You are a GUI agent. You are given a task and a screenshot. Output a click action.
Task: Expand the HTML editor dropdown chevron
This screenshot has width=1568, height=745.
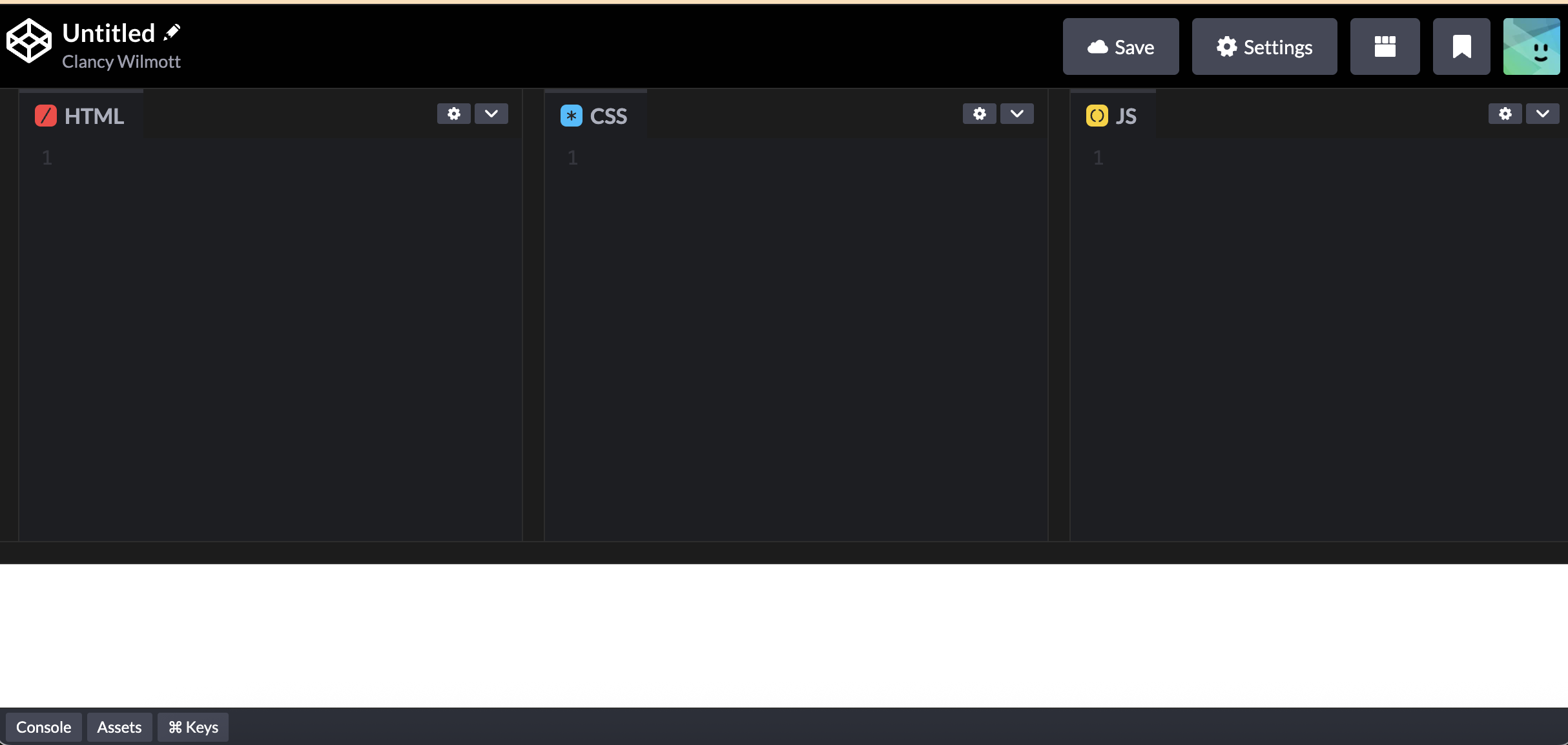point(491,114)
